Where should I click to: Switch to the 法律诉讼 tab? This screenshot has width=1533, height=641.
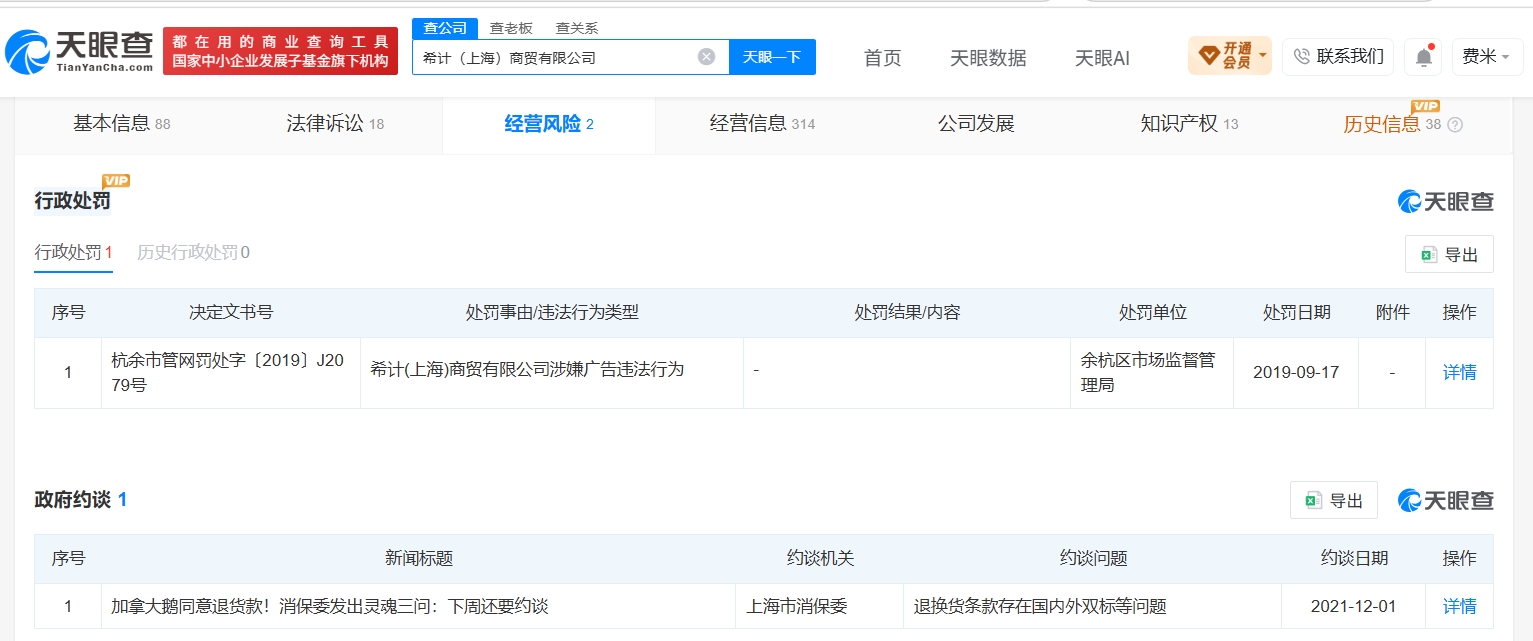pos(335,124)
